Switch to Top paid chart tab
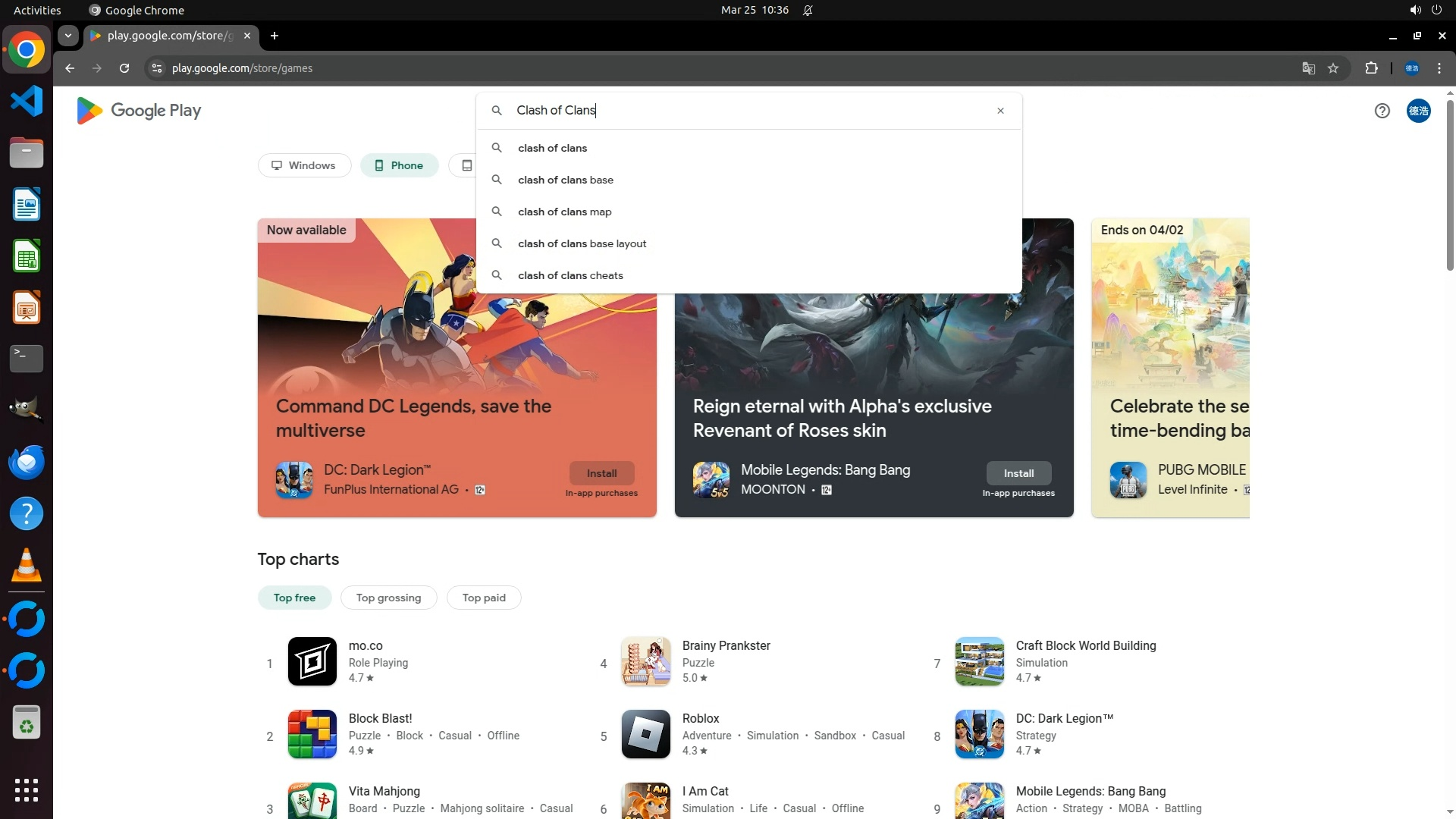 click(484, 598)
